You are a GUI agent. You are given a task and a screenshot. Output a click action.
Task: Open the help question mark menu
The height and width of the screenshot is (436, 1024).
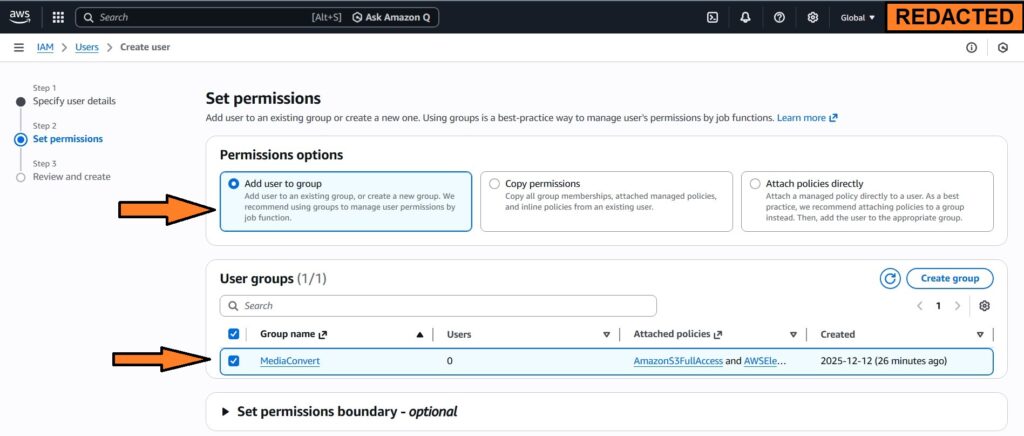click(779, 17)
